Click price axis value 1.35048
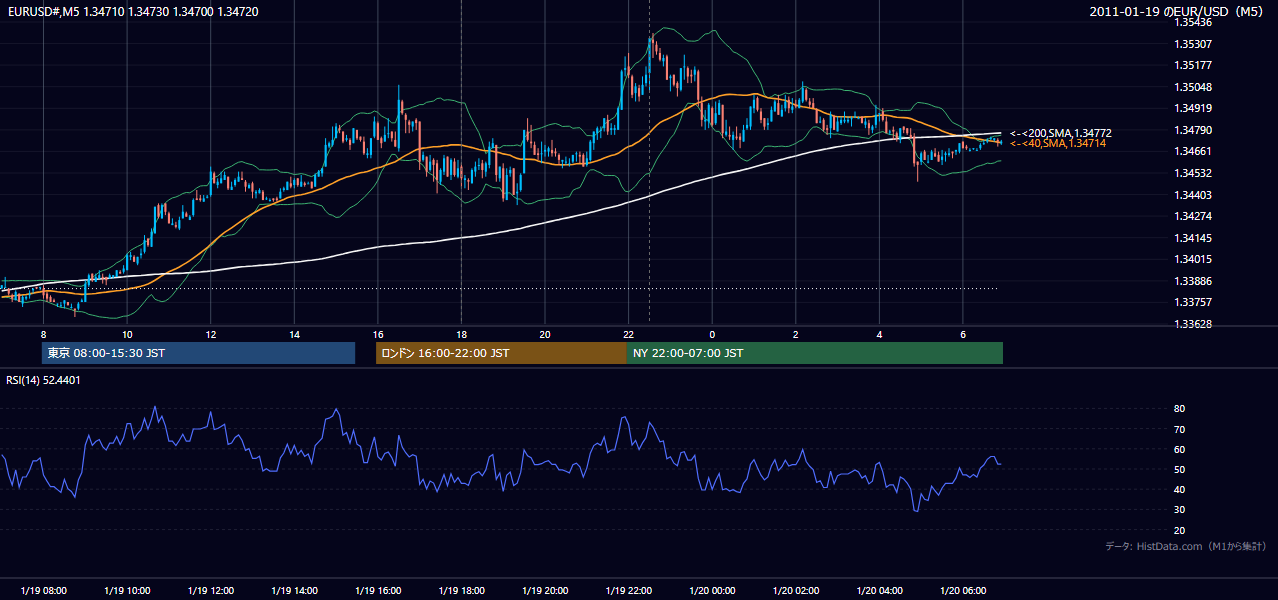1278x600 pixels. click(x=1192, y=87)
